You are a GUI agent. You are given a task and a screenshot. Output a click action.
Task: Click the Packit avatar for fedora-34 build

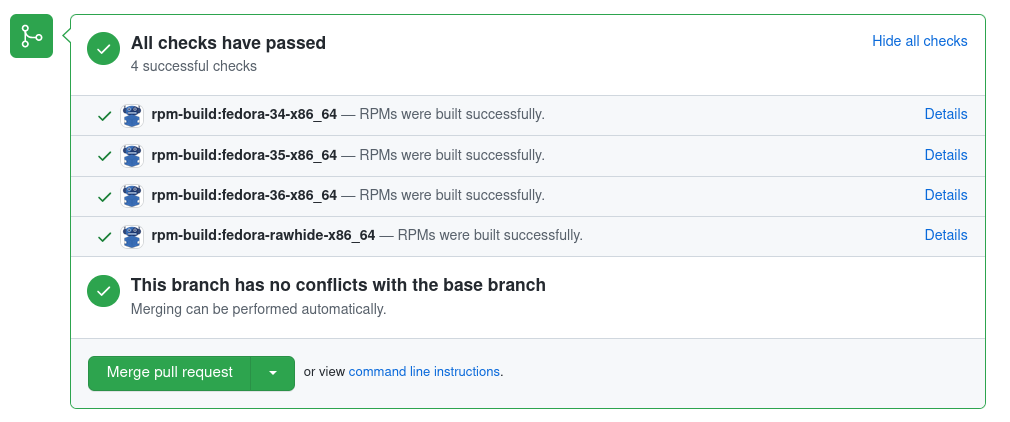tap(132, 115)
